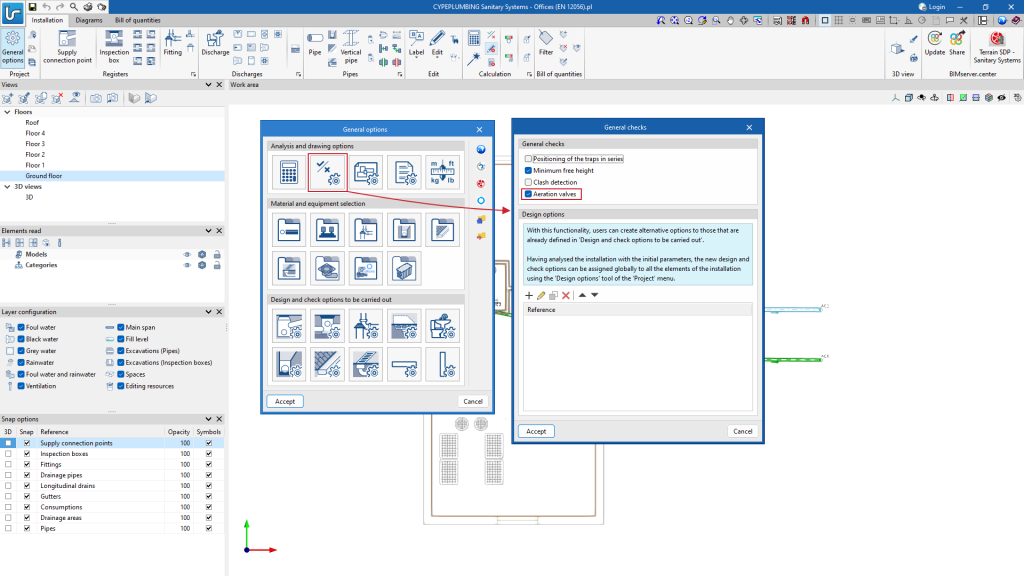Collapse Layer configuration panel chevron
The height and width of the screenshot is (576, 1024).
tap(208, 312)
